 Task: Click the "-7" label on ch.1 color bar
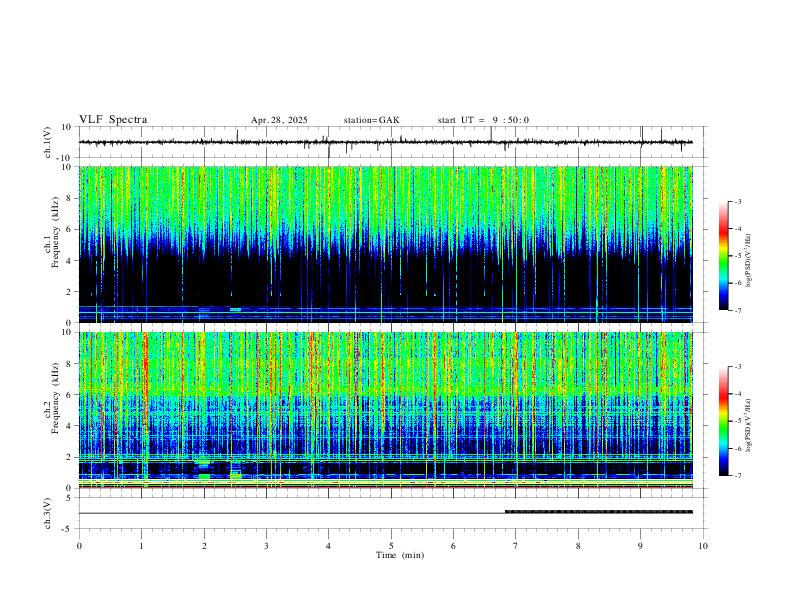738,311
